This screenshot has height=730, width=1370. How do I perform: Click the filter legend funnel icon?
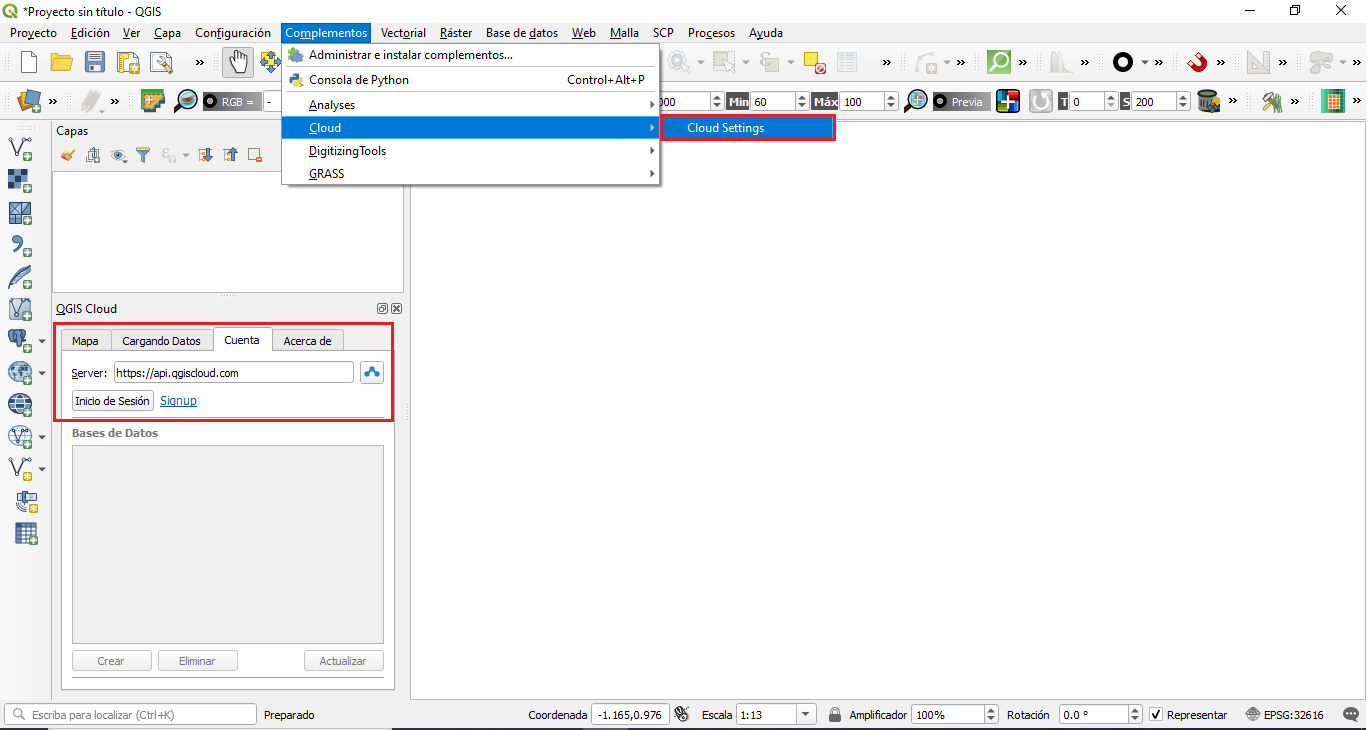click(143, 155)
